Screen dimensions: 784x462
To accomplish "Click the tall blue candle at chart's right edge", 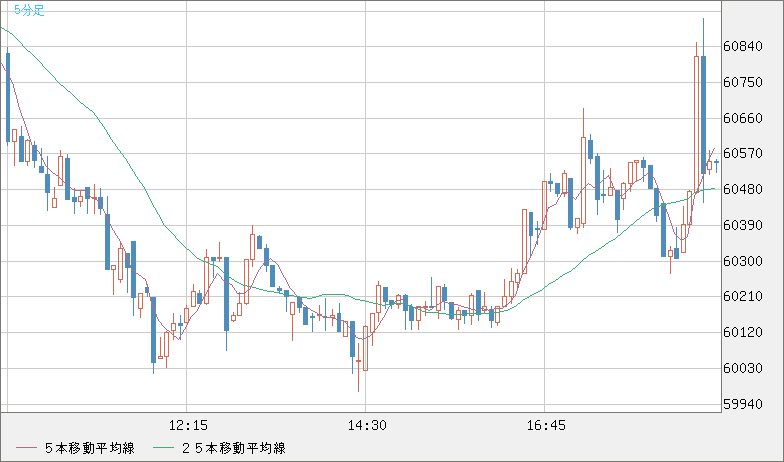I will [704, 114].
